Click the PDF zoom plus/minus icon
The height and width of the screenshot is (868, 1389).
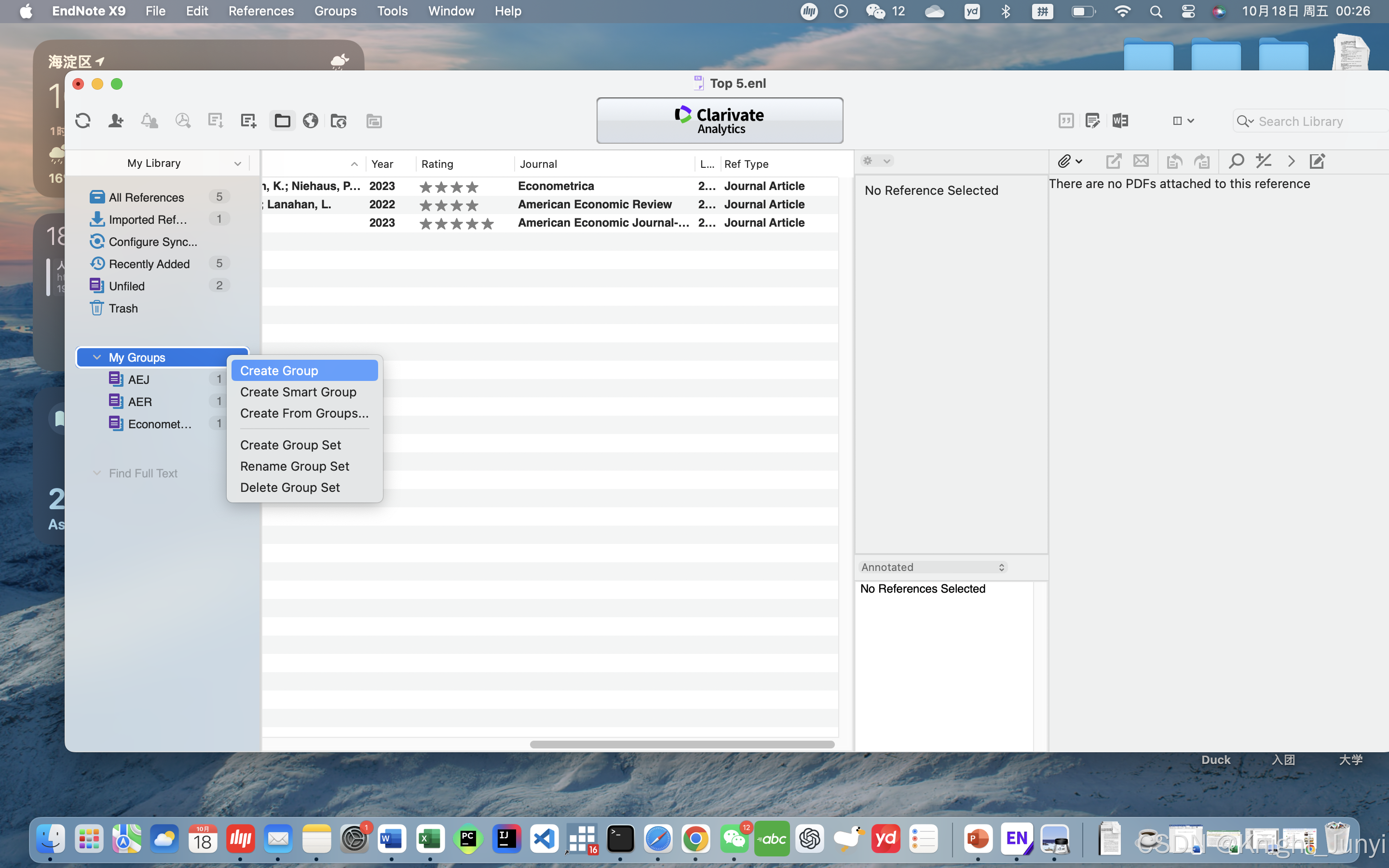pyautogui.click(x=1263, y=162)
